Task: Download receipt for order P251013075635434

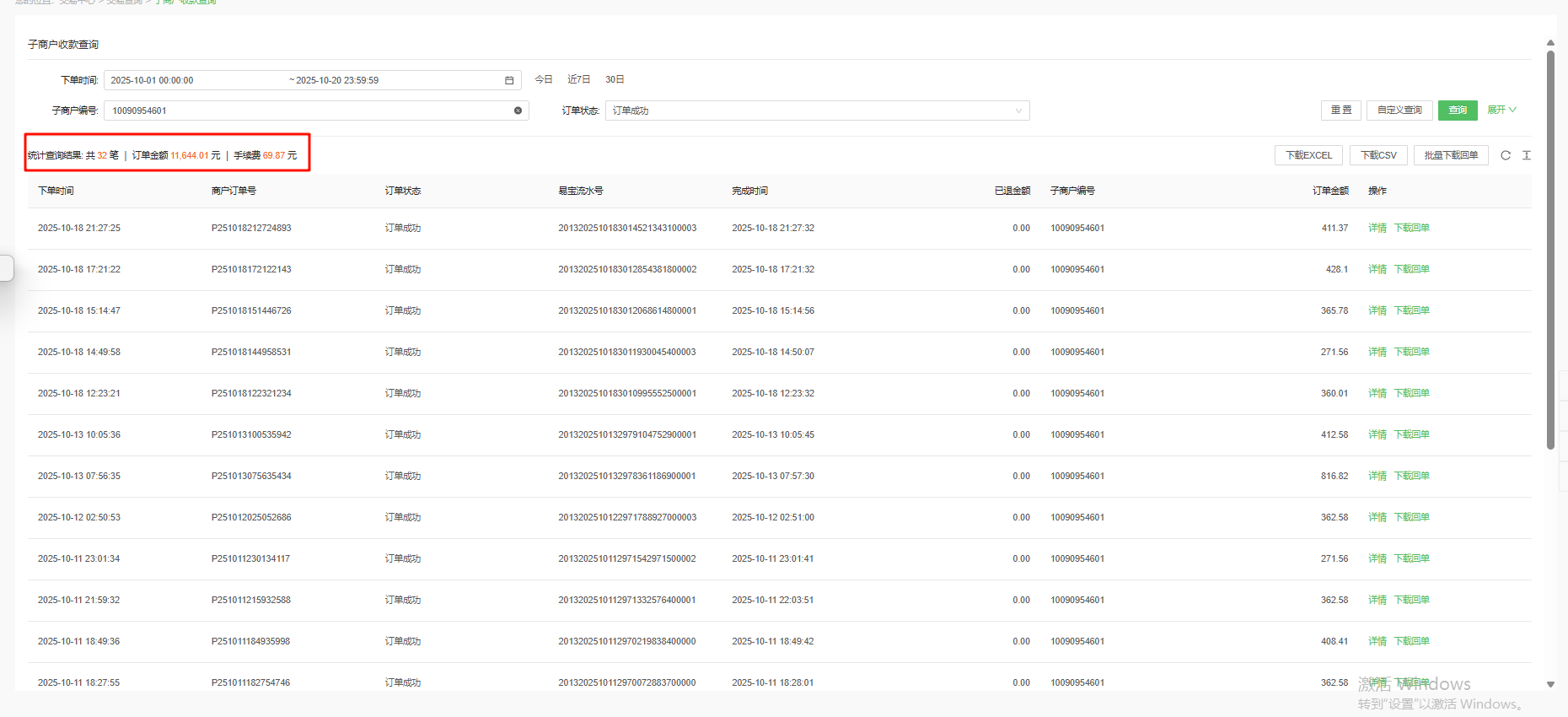Action: click(x=1411, y=476)
